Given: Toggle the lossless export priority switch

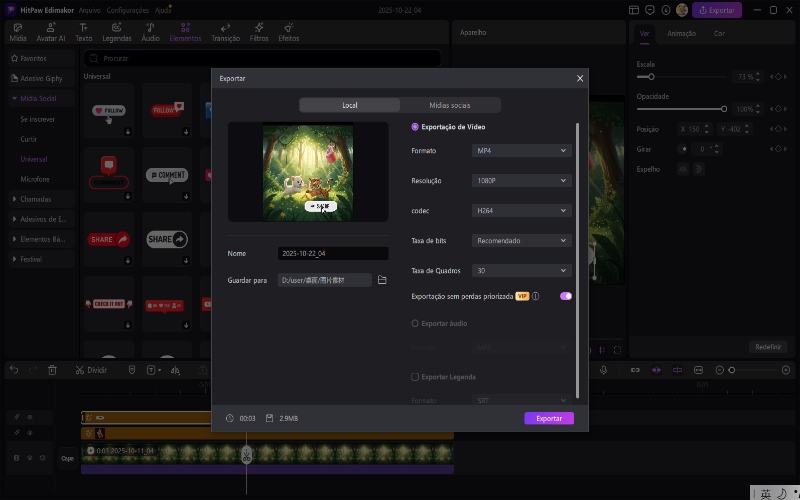Looking at the screenshot, I should click(566, 296).
